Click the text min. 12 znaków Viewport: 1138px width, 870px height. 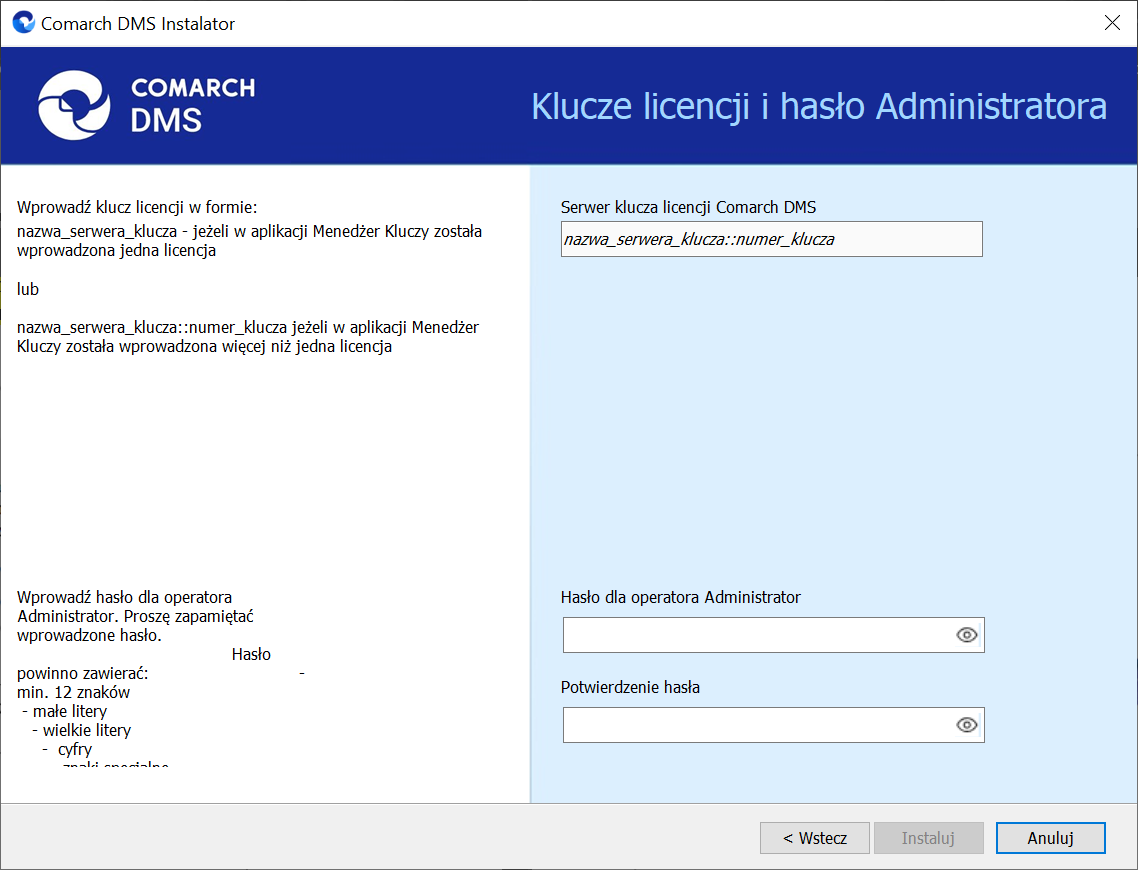click(73, 692)
